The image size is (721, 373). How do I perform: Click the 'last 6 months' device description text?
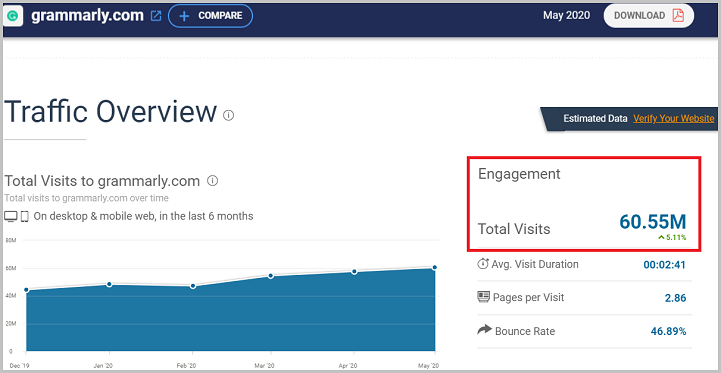(x=143, y=216)
